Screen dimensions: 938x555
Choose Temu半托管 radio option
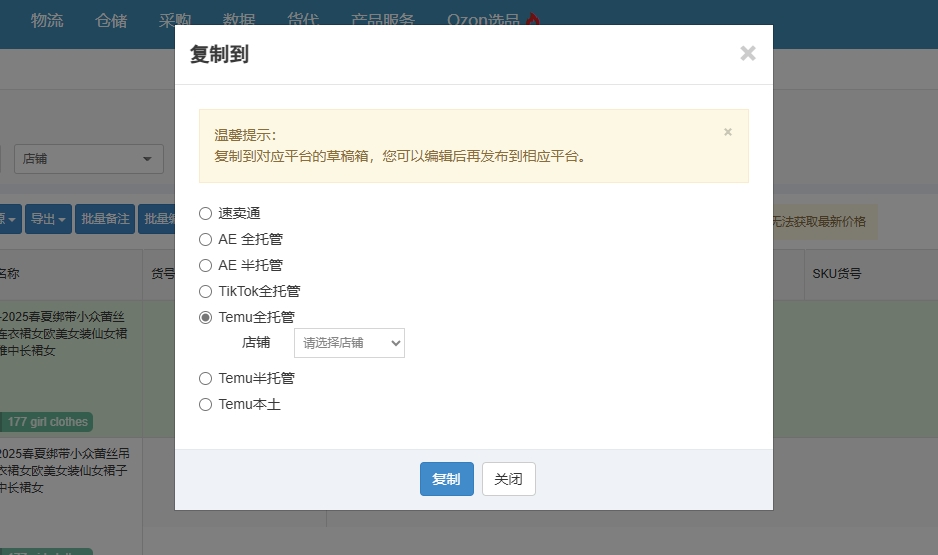(x=206, y=378)
